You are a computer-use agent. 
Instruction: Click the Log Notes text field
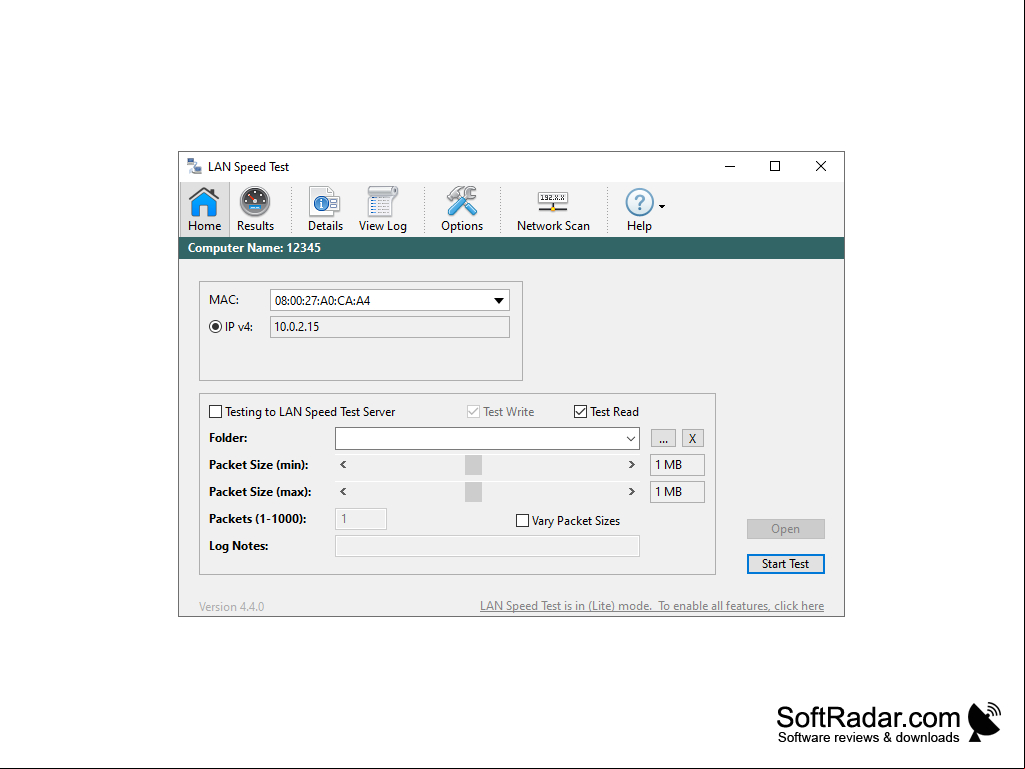pos(487,546)
